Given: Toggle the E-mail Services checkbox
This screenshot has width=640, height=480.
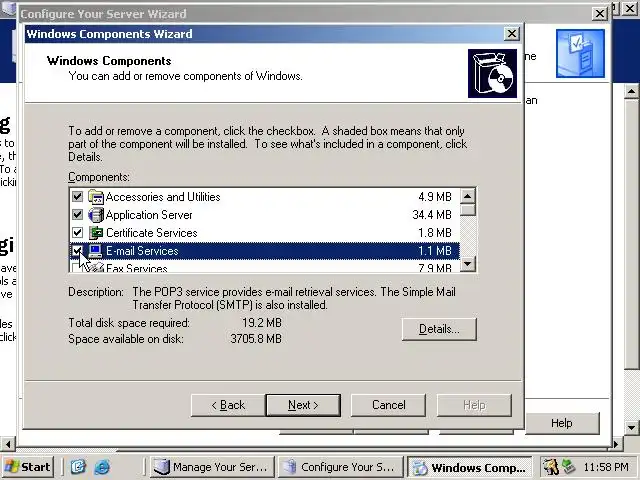Looking at the screenshot, I should pos(77,251).
